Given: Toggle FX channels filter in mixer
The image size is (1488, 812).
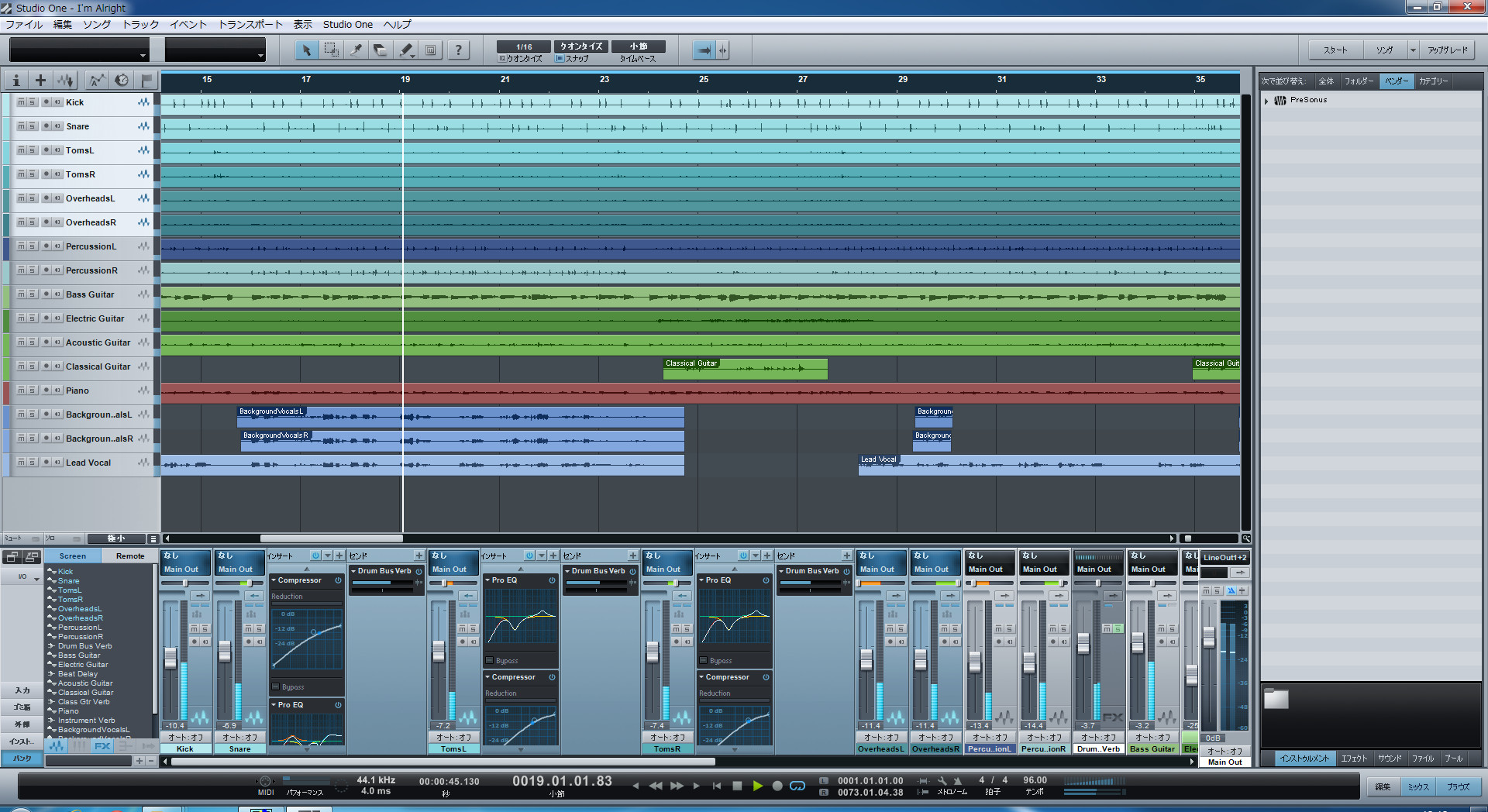Looking at the screenshot, I should [102, 747].
